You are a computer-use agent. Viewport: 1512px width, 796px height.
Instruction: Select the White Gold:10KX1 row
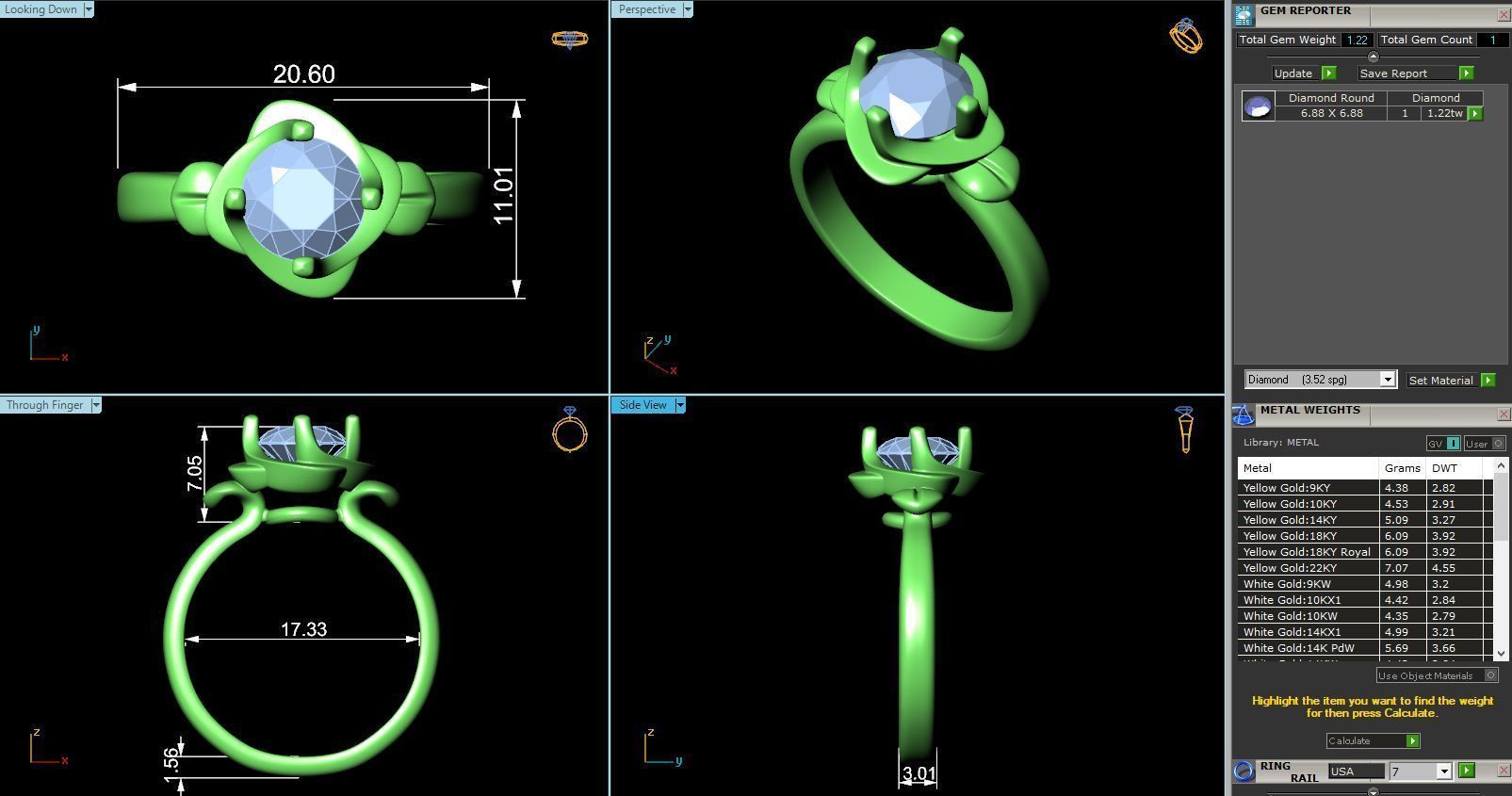tap(1364, 600)
